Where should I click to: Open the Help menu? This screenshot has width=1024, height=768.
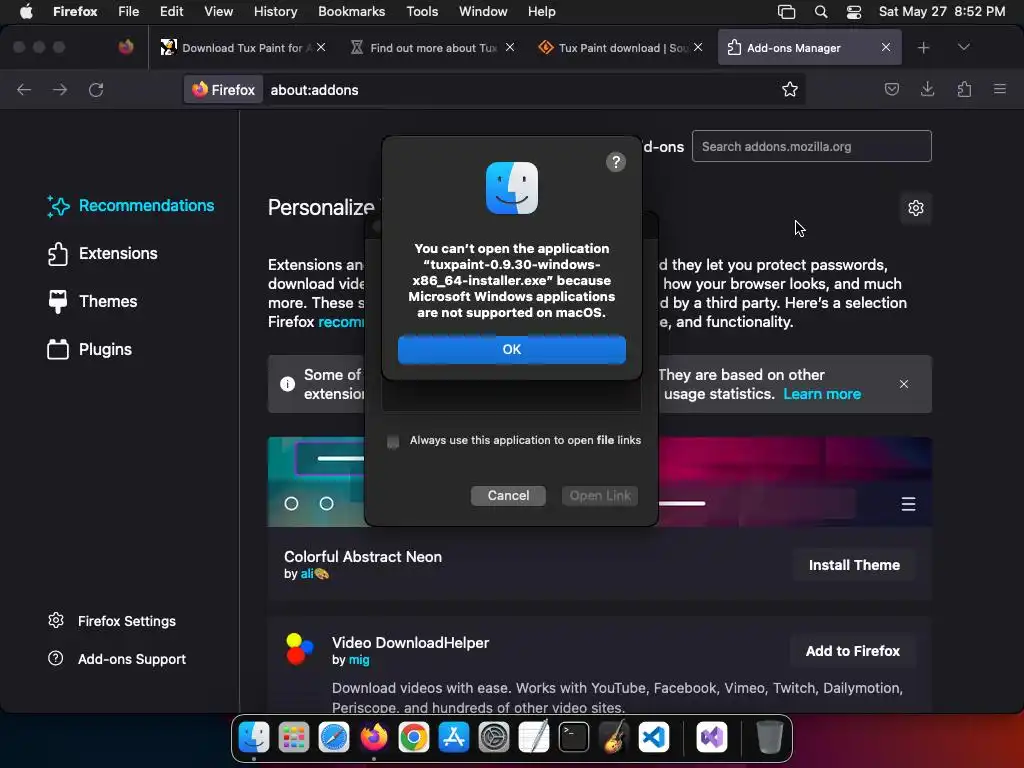[541, 12]
